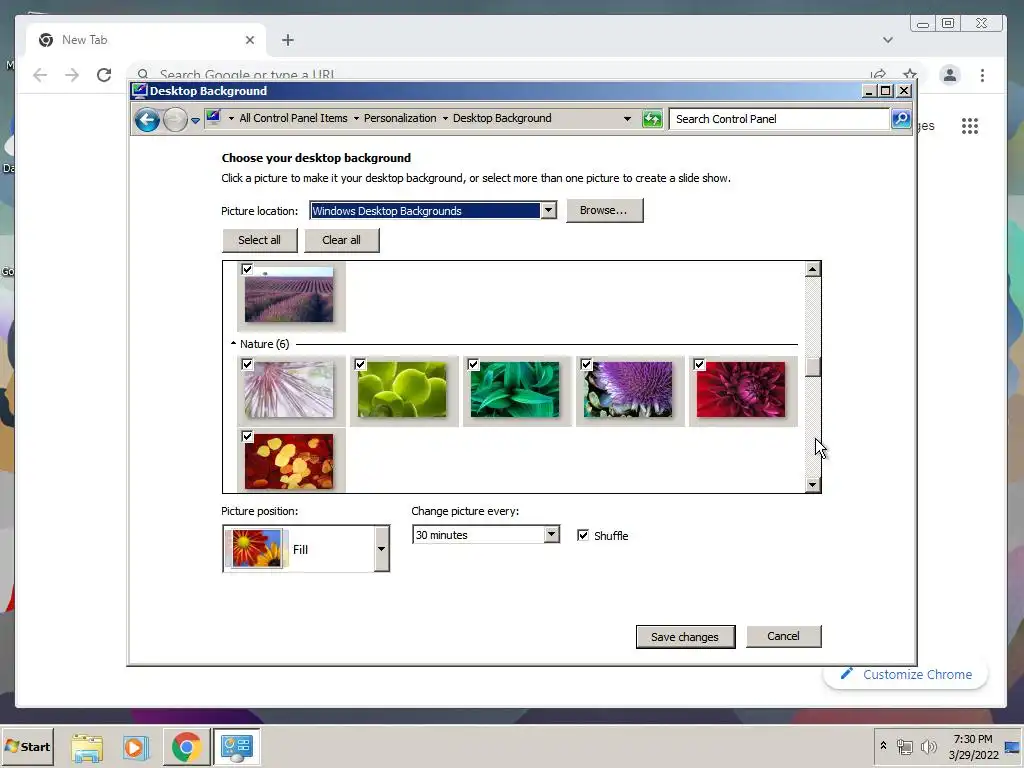
Task: Click Chrome's reload page icon
Action: tap(104, 75)
